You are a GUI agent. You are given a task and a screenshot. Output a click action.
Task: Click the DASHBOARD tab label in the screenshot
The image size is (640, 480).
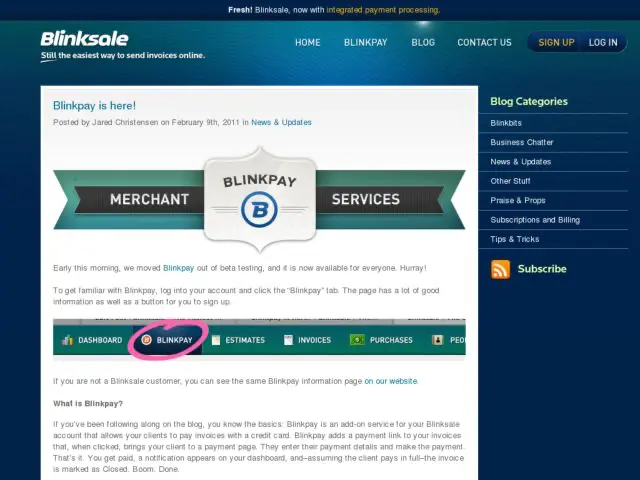click(x=100, y=340)
